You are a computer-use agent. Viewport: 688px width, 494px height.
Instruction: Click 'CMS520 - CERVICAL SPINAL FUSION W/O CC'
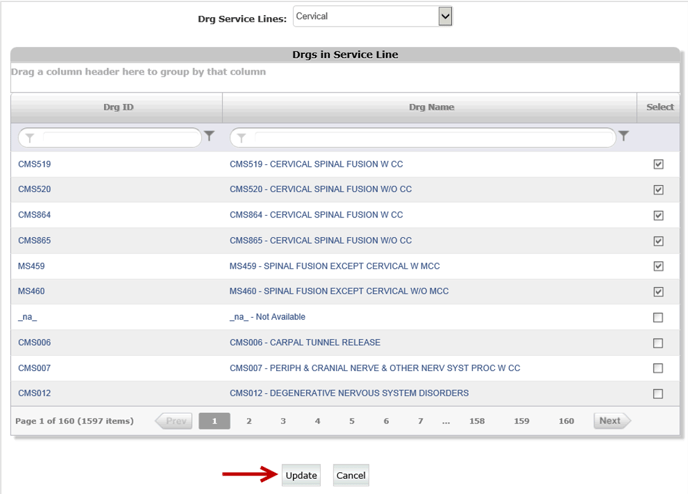pos(321,189)
